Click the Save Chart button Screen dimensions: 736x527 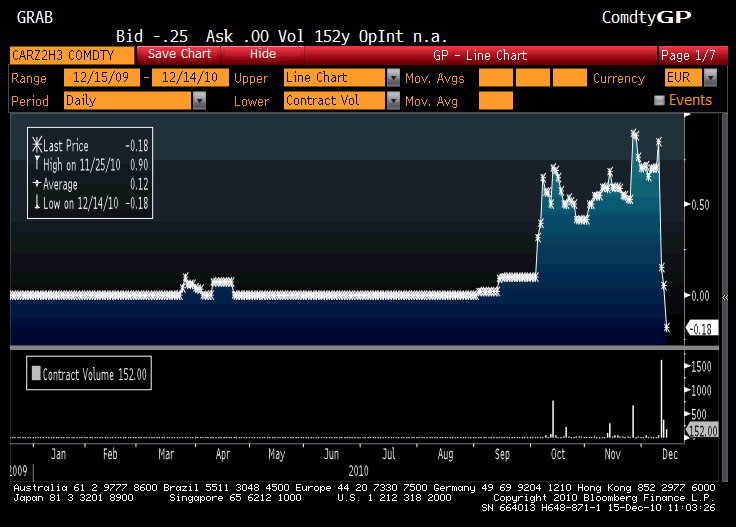coord(179,54)
